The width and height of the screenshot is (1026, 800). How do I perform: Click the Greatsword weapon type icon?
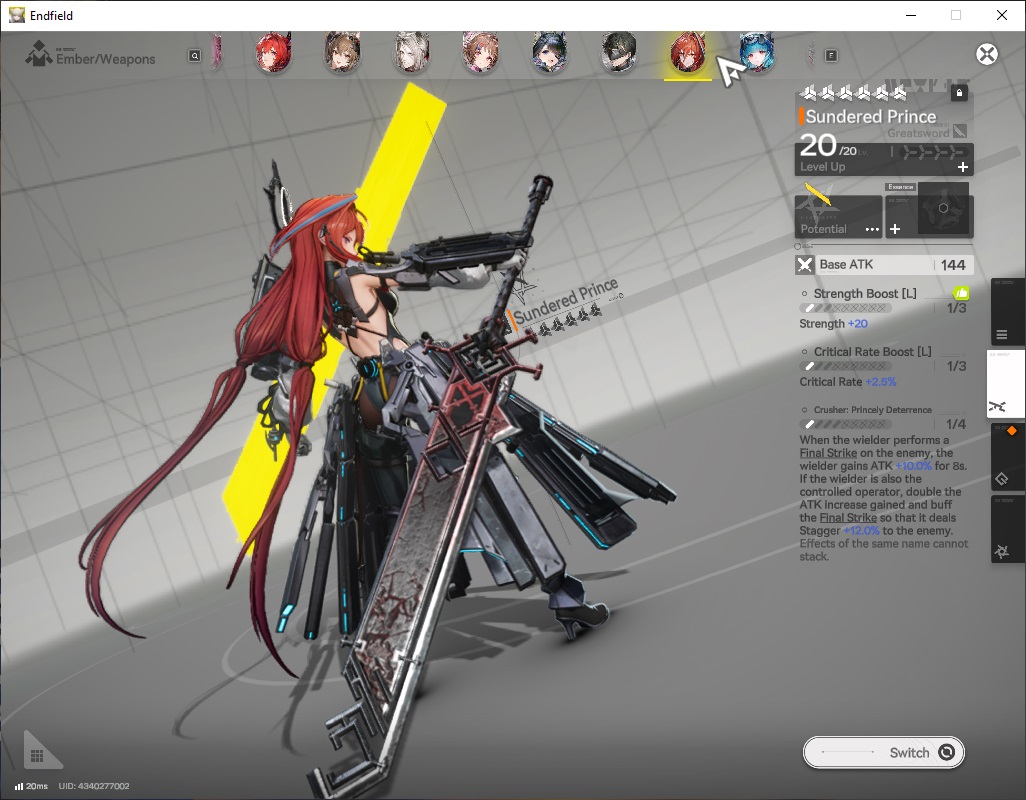pyautogui.click(x=959, y=131)
